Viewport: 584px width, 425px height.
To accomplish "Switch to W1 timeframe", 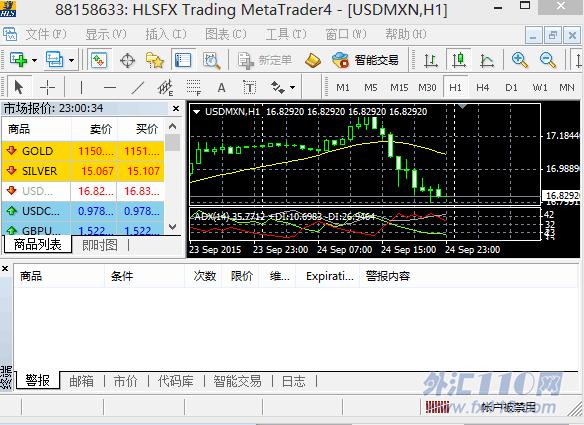I will coord(540,88).
